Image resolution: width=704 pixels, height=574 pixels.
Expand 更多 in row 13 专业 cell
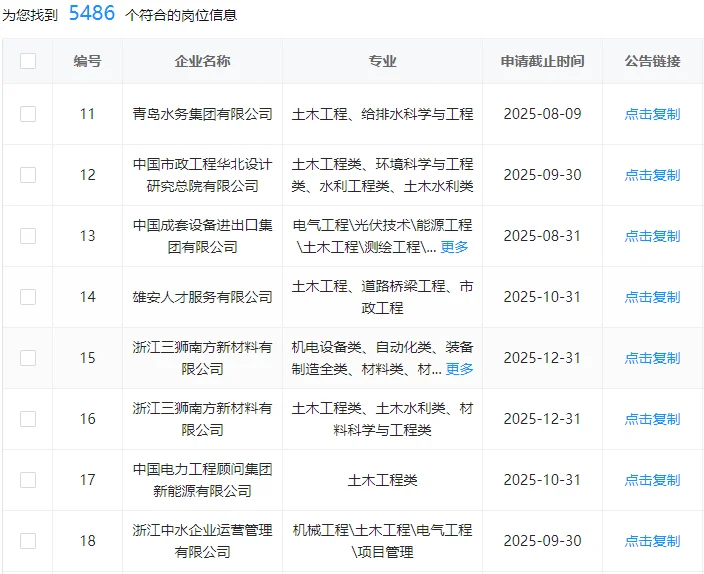coord(454,247)
